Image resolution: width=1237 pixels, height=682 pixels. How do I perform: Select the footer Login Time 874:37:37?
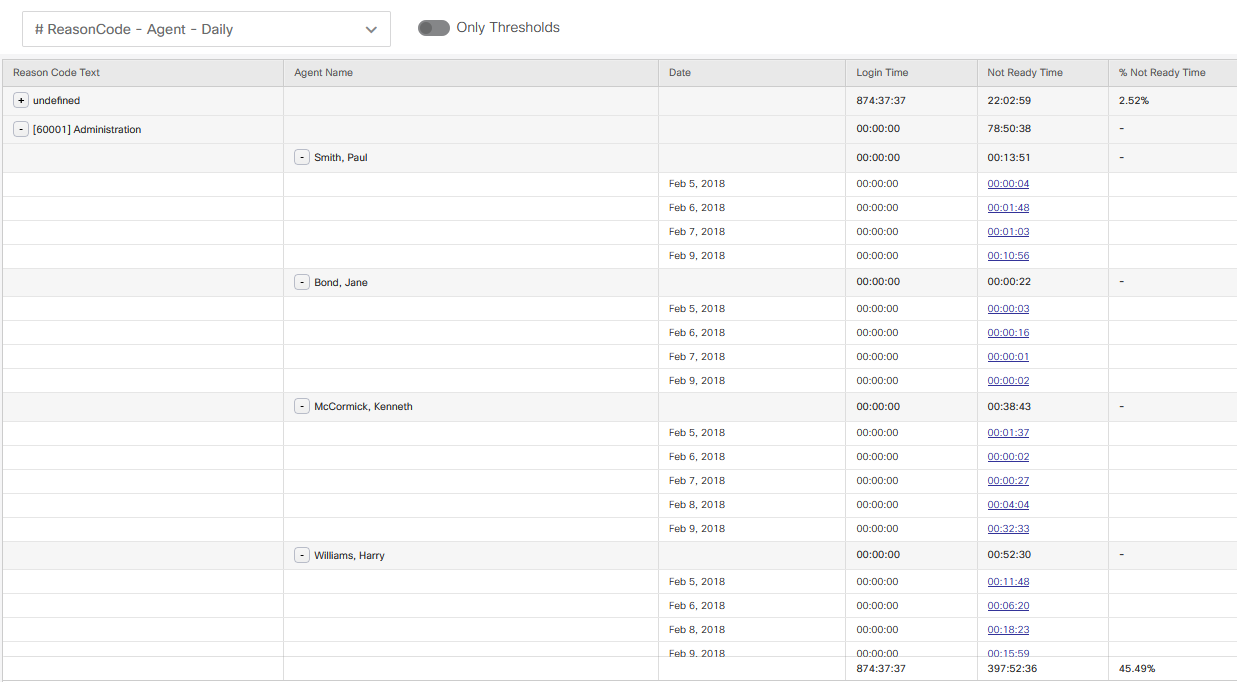point(881,669)
